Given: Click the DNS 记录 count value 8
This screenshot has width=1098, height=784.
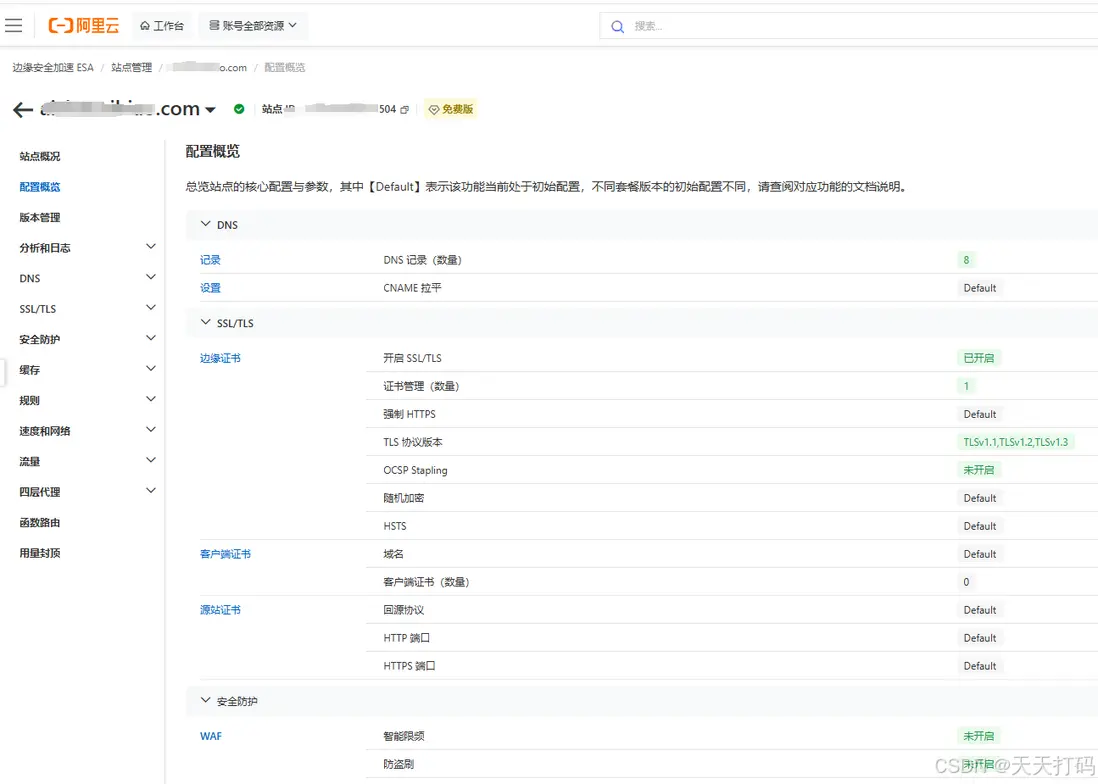Looking at the screenshot, I should pyautogui.click(x=966, y=260).
